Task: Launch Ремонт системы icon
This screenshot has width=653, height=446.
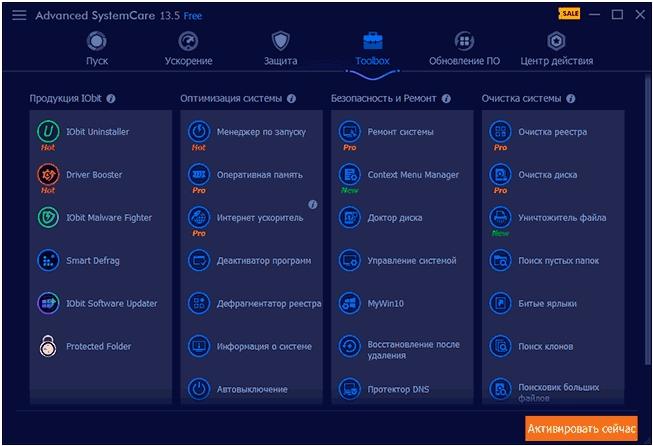Action: coord(350,132)
